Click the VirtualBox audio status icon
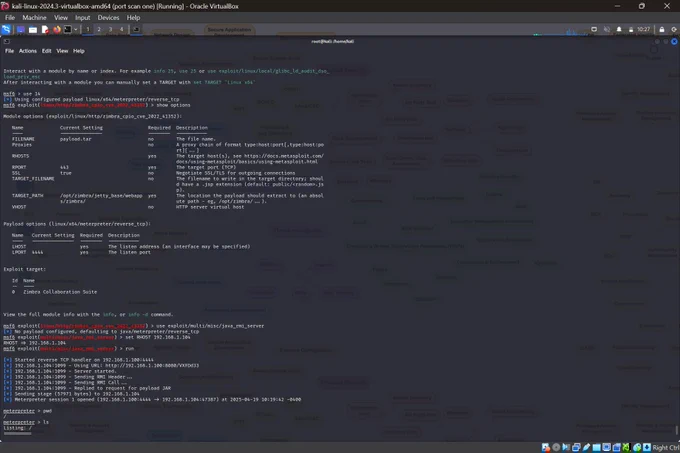The height and width of the screenshot is (453, 680). pos(566,447)
